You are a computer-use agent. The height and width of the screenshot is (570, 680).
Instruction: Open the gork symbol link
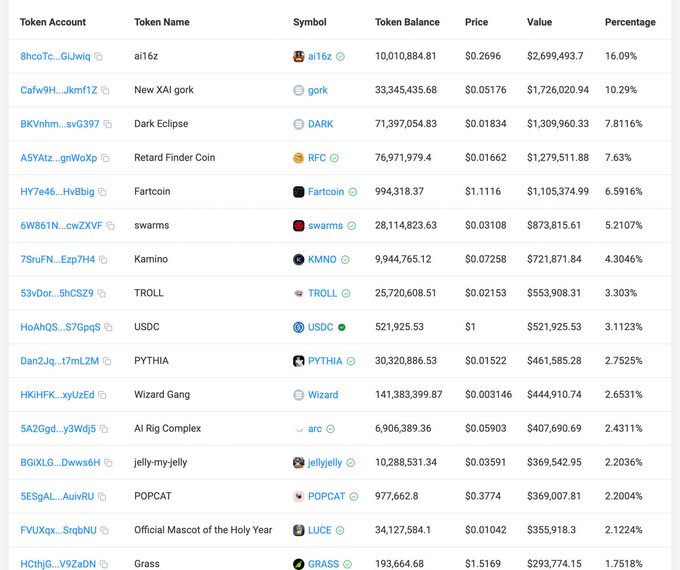click(317, 90)
